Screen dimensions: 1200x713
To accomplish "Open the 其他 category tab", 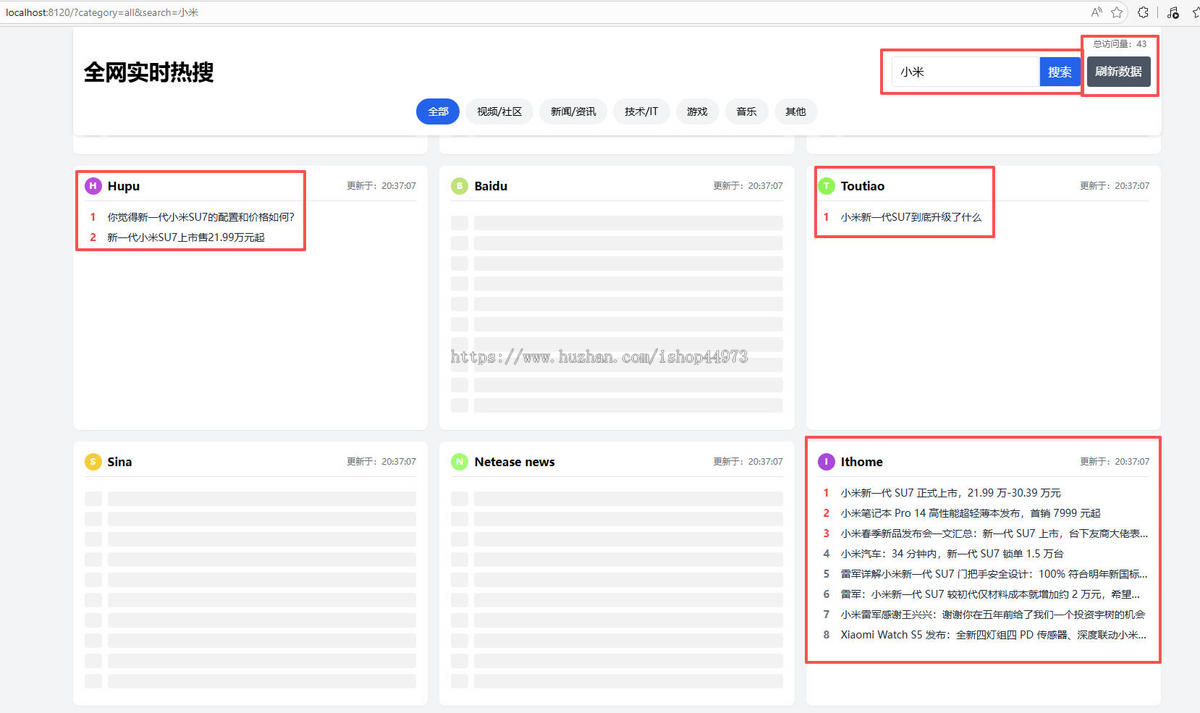I will click(796, 112).
